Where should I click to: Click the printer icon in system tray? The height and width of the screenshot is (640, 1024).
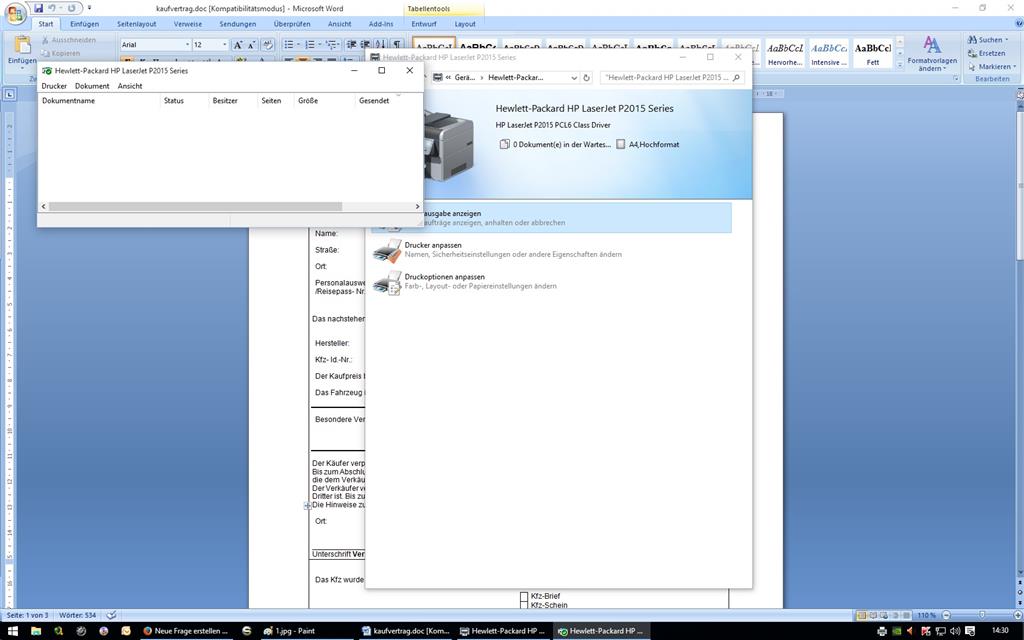coord(882,632)
